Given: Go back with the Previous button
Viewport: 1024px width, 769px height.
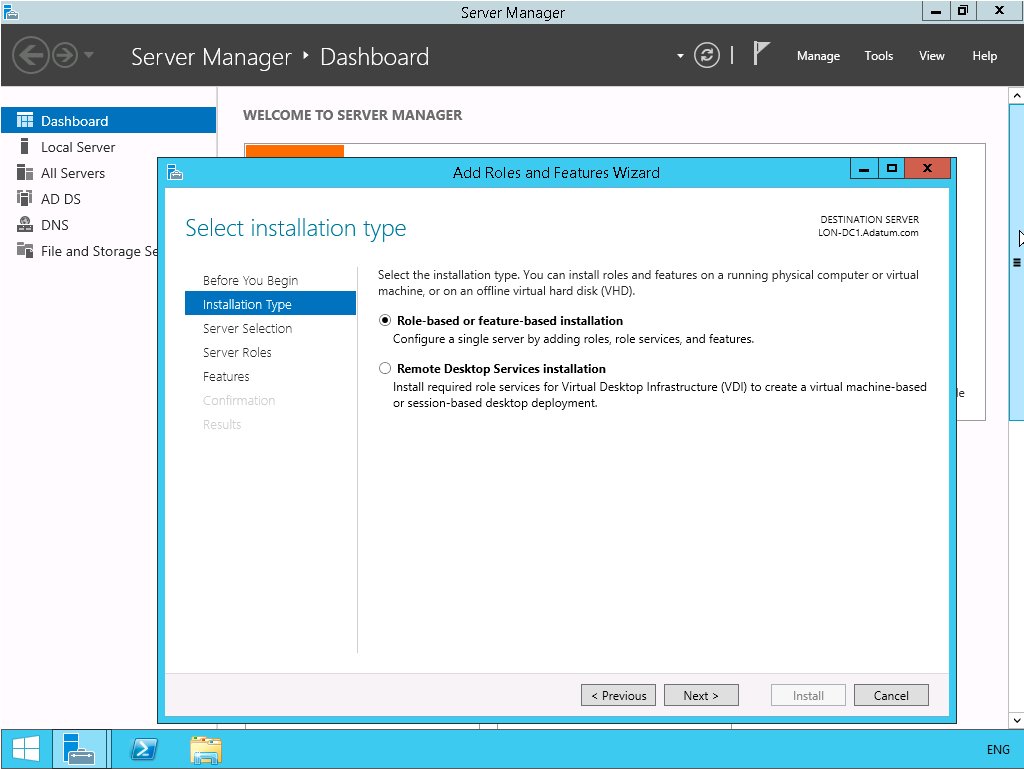Looking at the screenshot, I should (618, 694).
